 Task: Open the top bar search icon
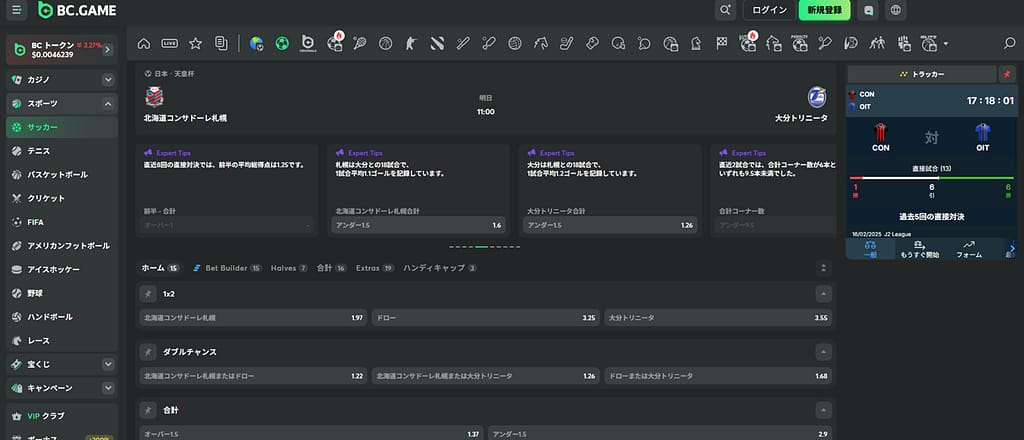pyautogui.click(x=725, y=10)
